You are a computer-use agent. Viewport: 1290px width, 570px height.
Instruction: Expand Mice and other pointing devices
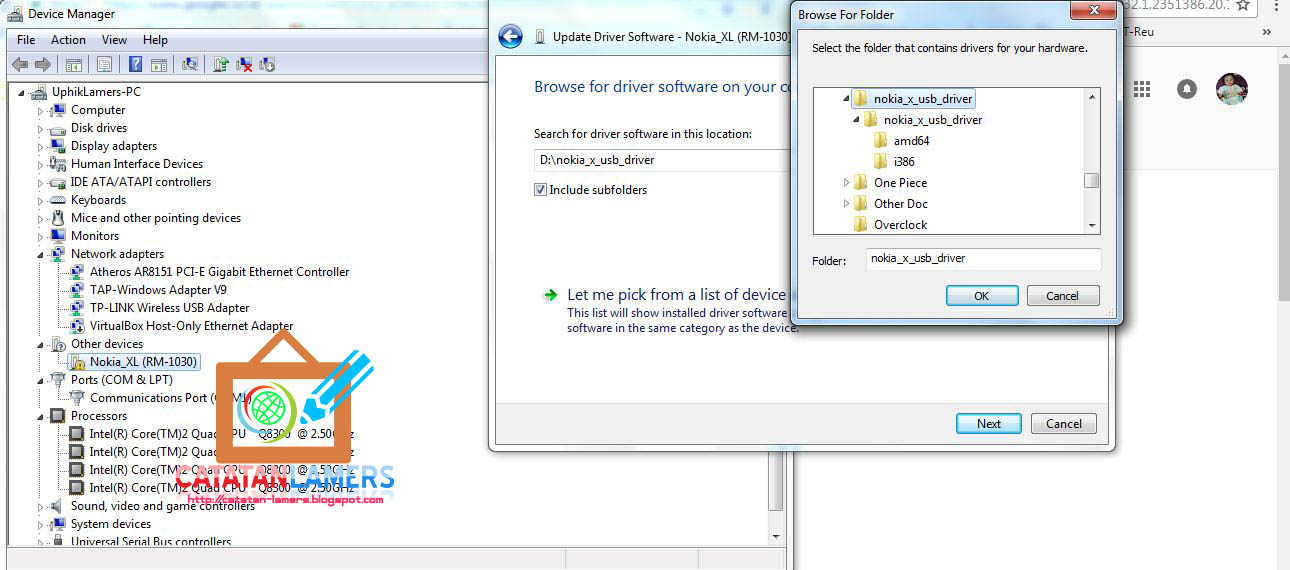point(42,218)
